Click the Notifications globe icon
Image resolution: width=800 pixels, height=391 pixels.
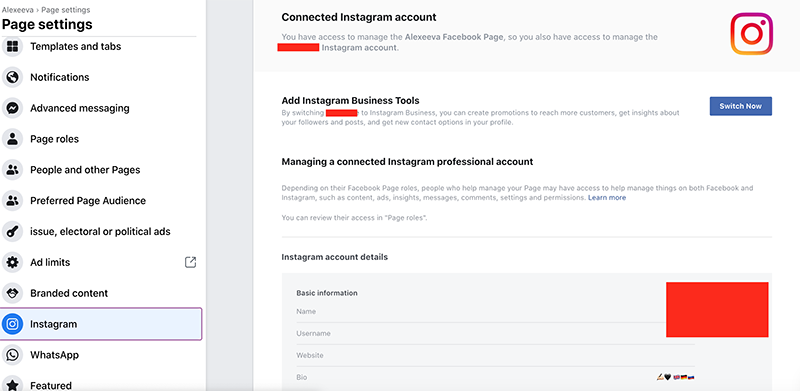coord(12,77)
